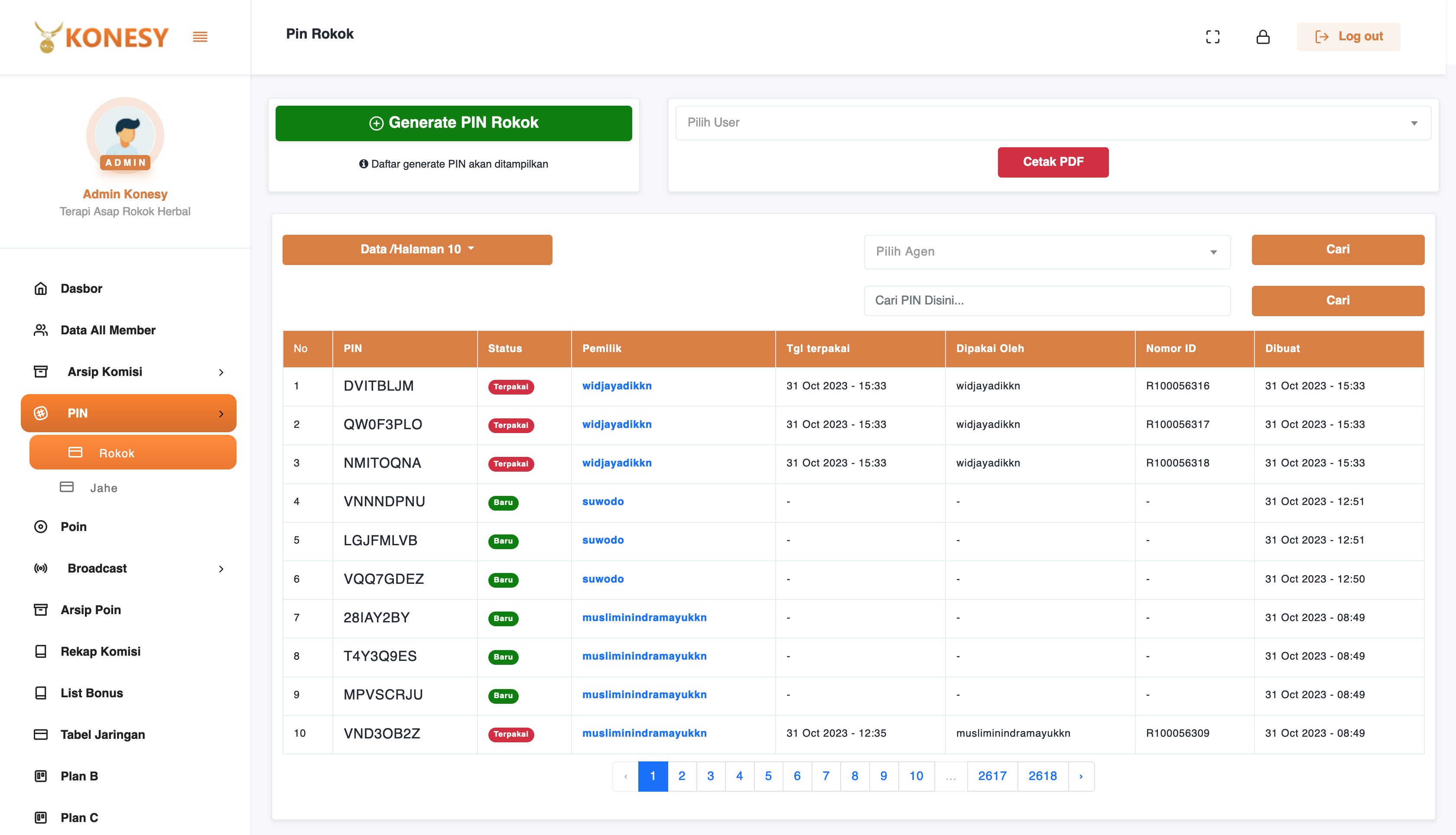Screen dimensions: 1456x835
Task: Click Nomor ID R100056309
Action: click(1178, 733)
